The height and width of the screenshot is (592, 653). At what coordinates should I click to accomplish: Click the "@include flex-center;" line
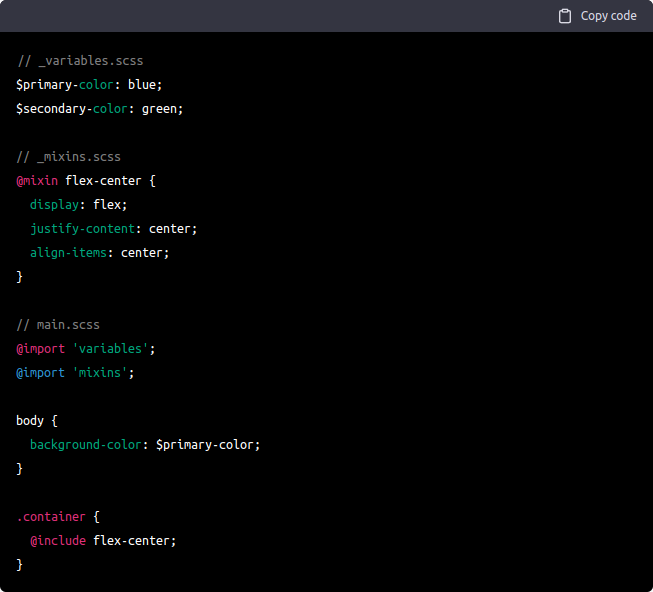coord(103,541)
